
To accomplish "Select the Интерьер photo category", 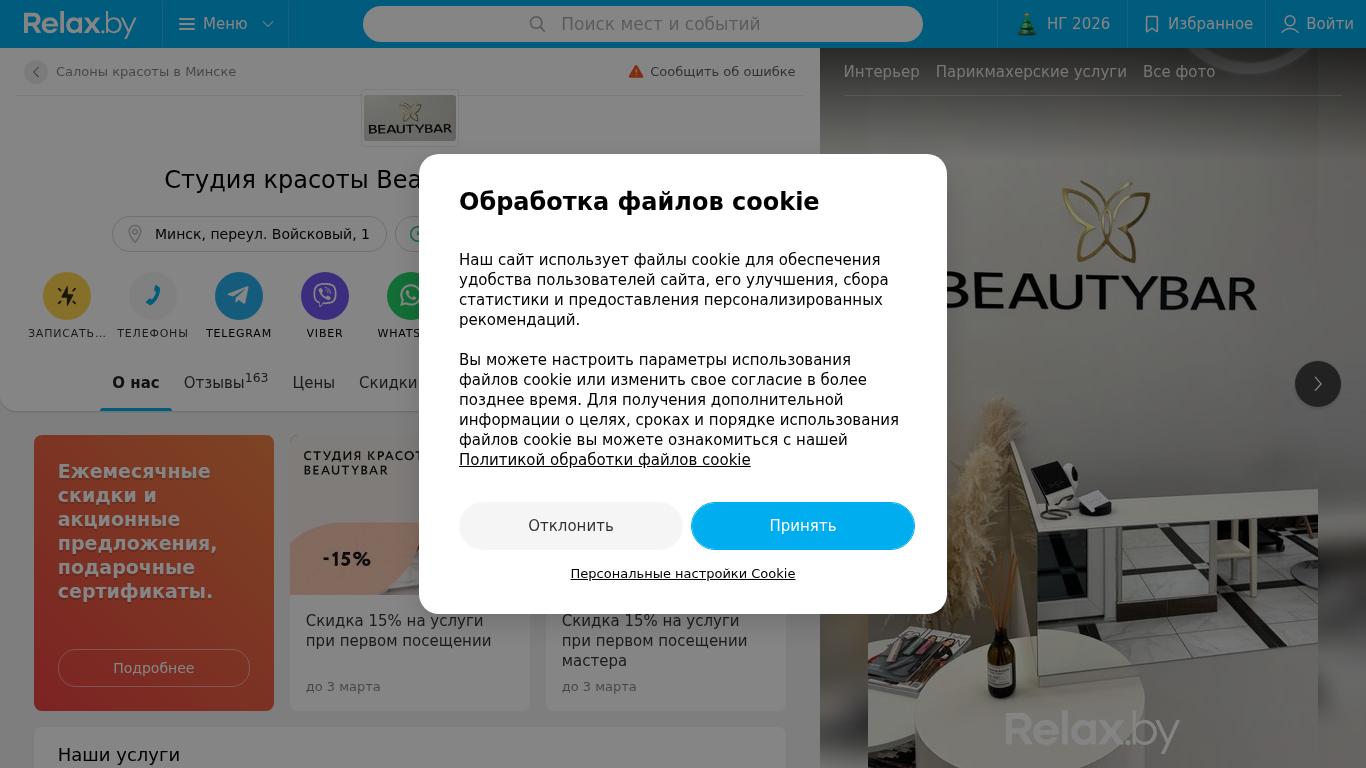I will tap(881, 72).
